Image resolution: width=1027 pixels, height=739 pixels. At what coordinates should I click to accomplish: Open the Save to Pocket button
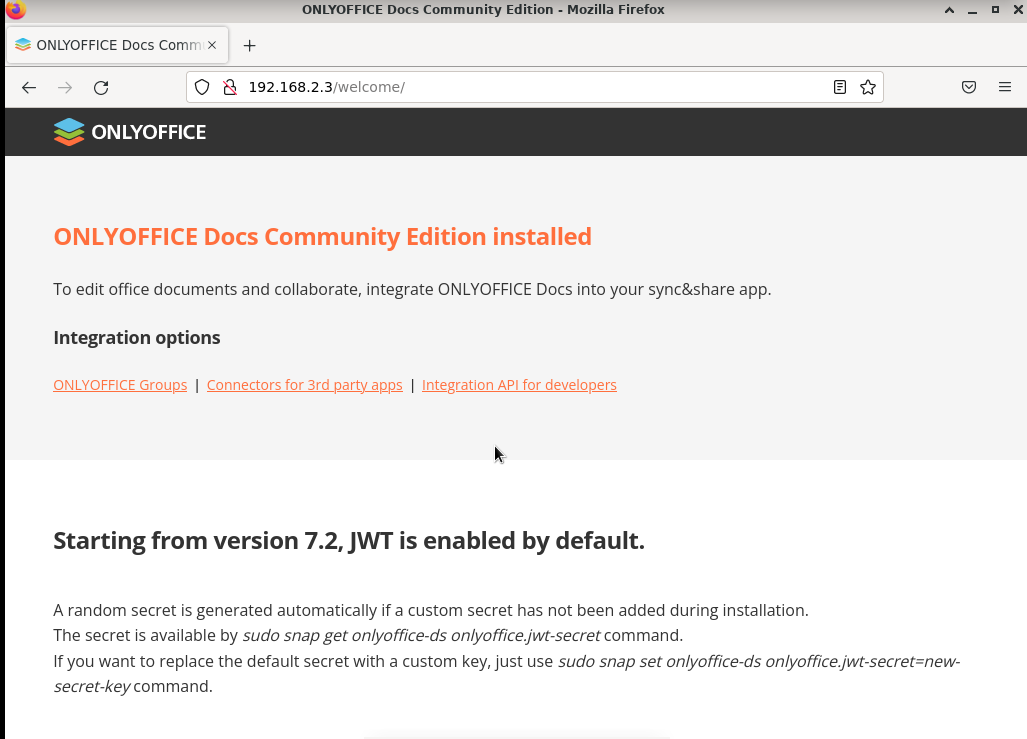click(x=969, y=87)
